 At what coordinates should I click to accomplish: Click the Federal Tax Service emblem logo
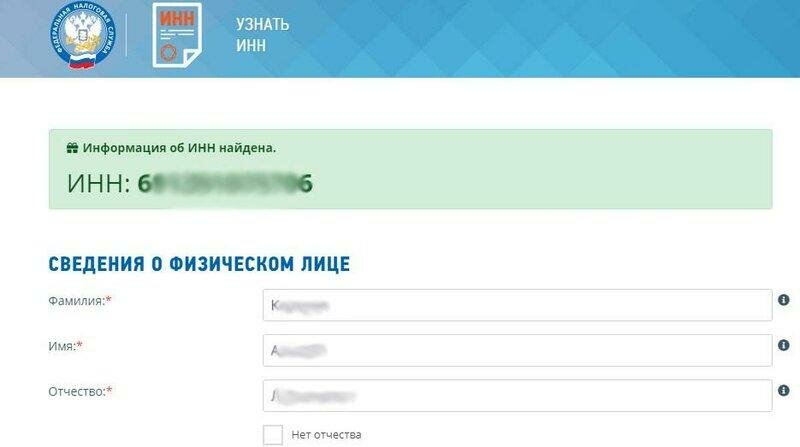click(x=82, y=35)
